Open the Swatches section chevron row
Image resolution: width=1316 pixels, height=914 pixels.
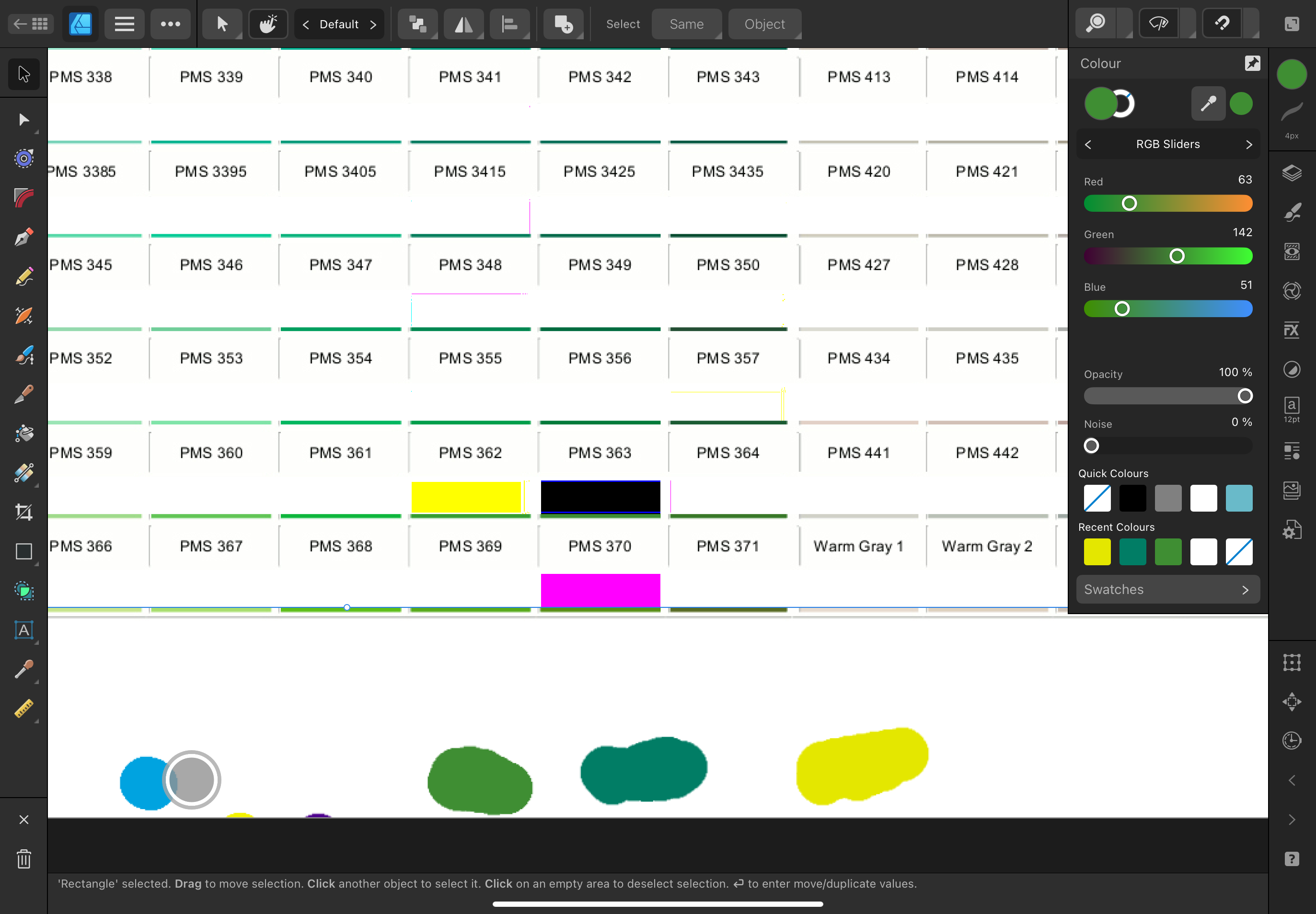pos(1167,589)
